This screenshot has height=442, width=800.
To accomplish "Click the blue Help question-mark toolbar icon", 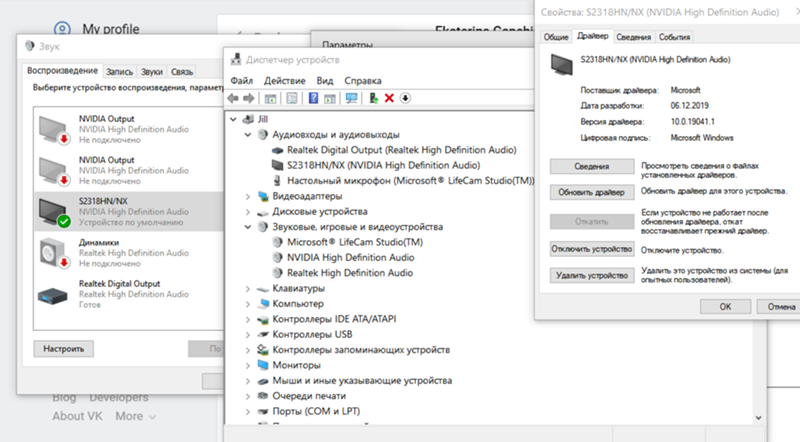I will coord(313,98).
